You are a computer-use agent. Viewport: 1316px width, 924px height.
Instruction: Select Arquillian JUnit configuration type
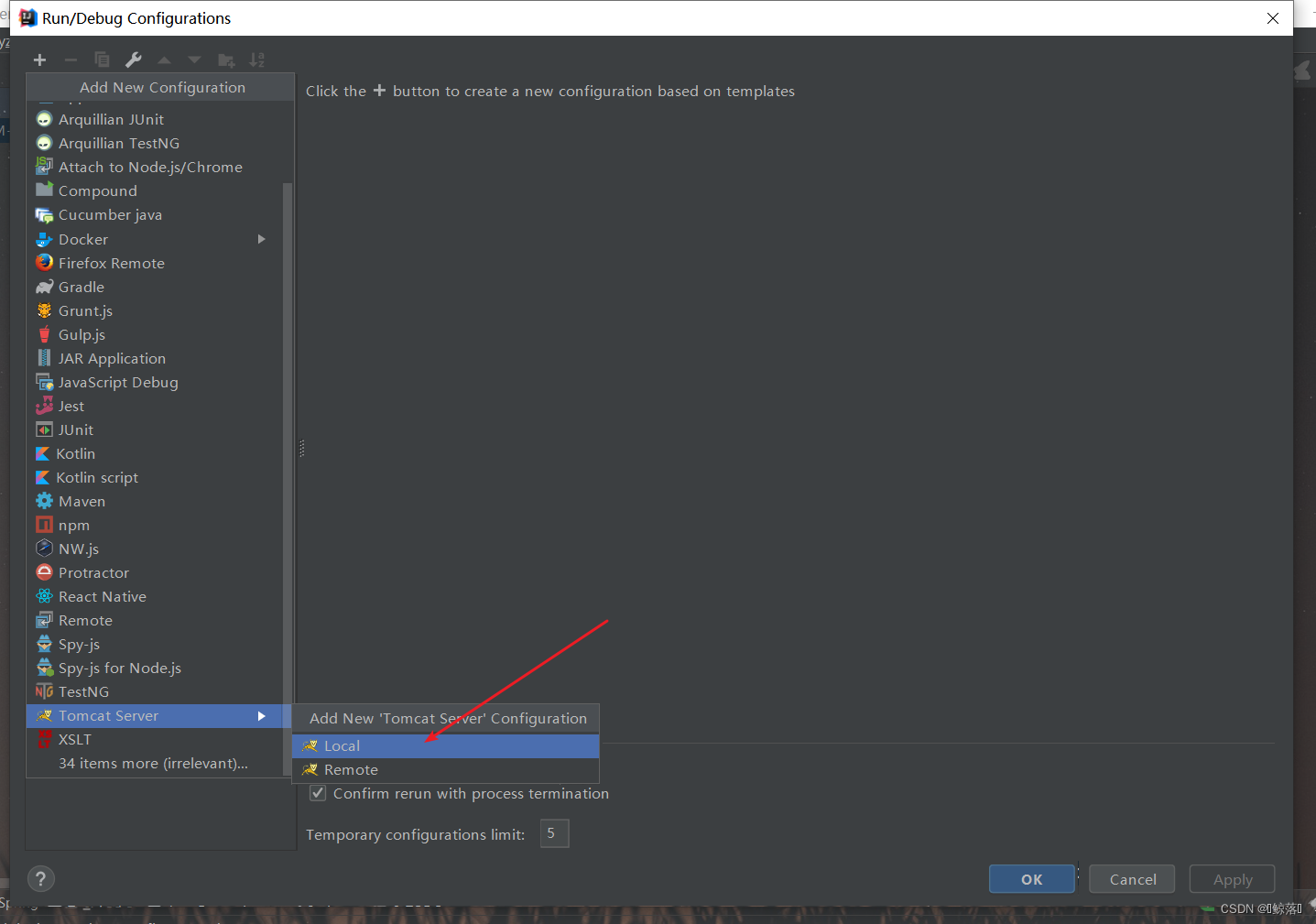coord(155,119)
